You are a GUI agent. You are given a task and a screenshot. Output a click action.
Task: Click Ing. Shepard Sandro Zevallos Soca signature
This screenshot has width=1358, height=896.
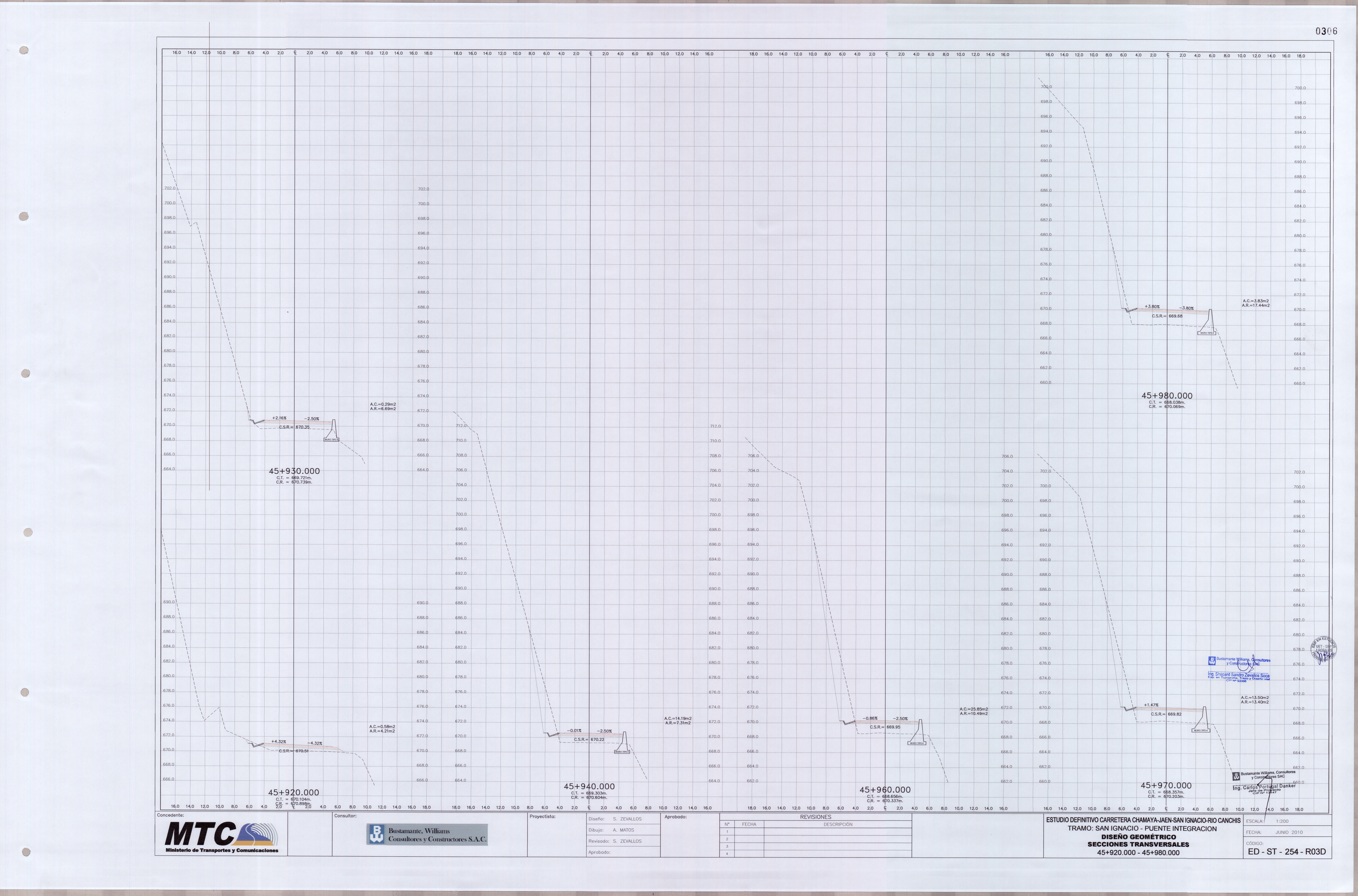pyautogui.click(x=1239, y=675)
